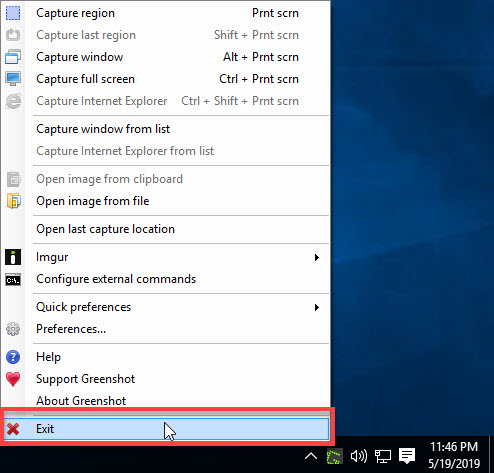Open the Greenshot tray icon

pyautogui.click(x=334, y=456)
